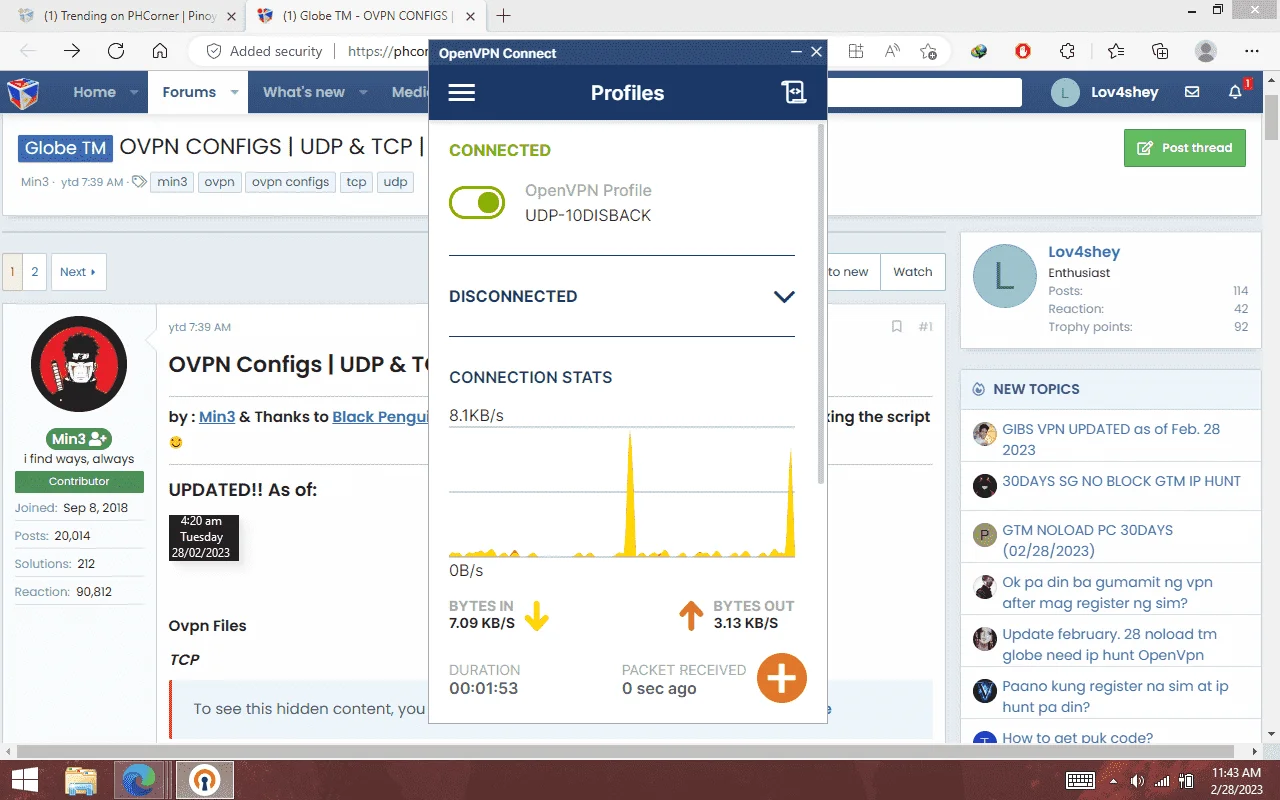Click the Edge icon in taskbar
1280x800 pixels.
pyautogui.click(x=140, y=779)
